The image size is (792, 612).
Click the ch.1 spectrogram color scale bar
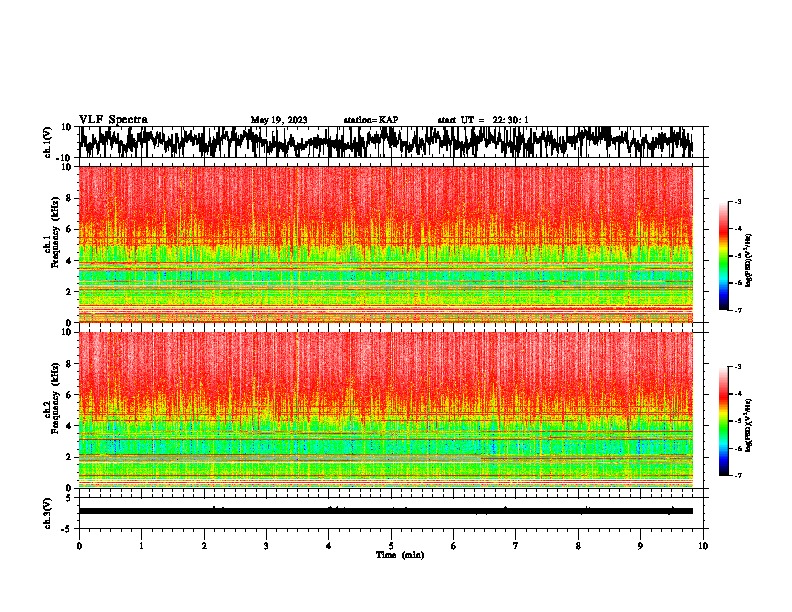click(724, 256)
